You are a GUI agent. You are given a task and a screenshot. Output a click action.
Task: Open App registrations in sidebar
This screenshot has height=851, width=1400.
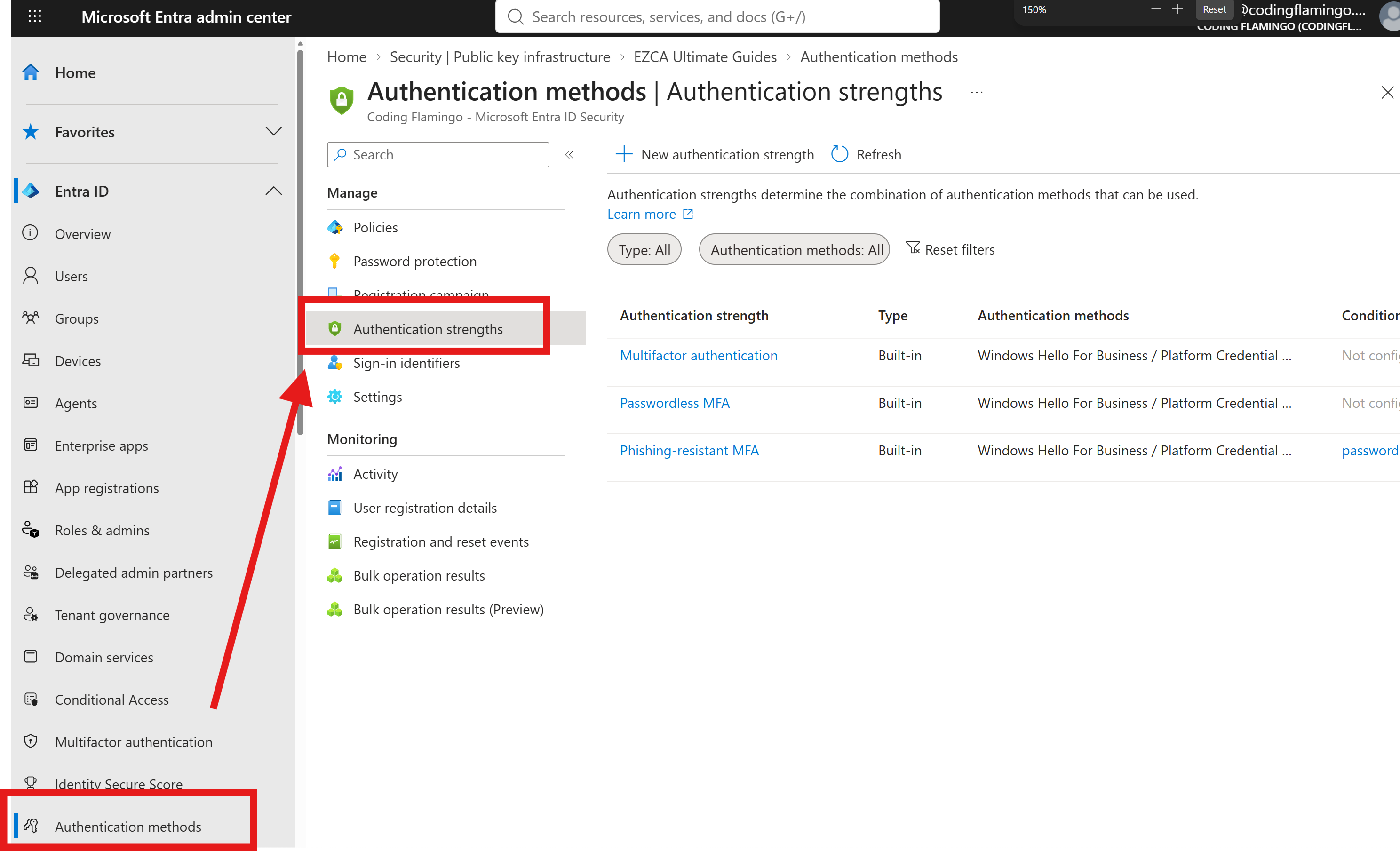[107, 488]
